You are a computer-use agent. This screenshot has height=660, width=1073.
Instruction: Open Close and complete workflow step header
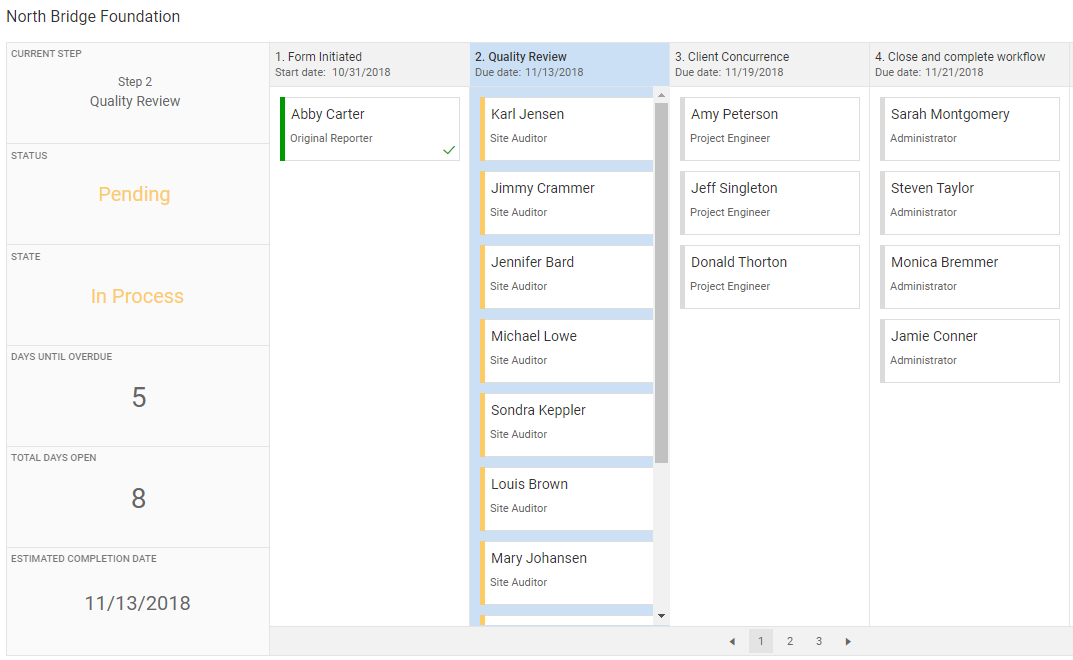click(969, 64)
